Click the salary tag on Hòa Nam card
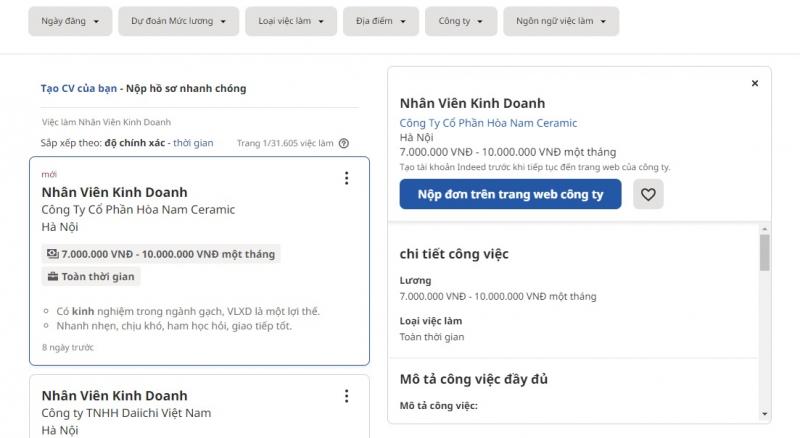The width and height of the screenshot is (800, 438). [x=161, y=254]
